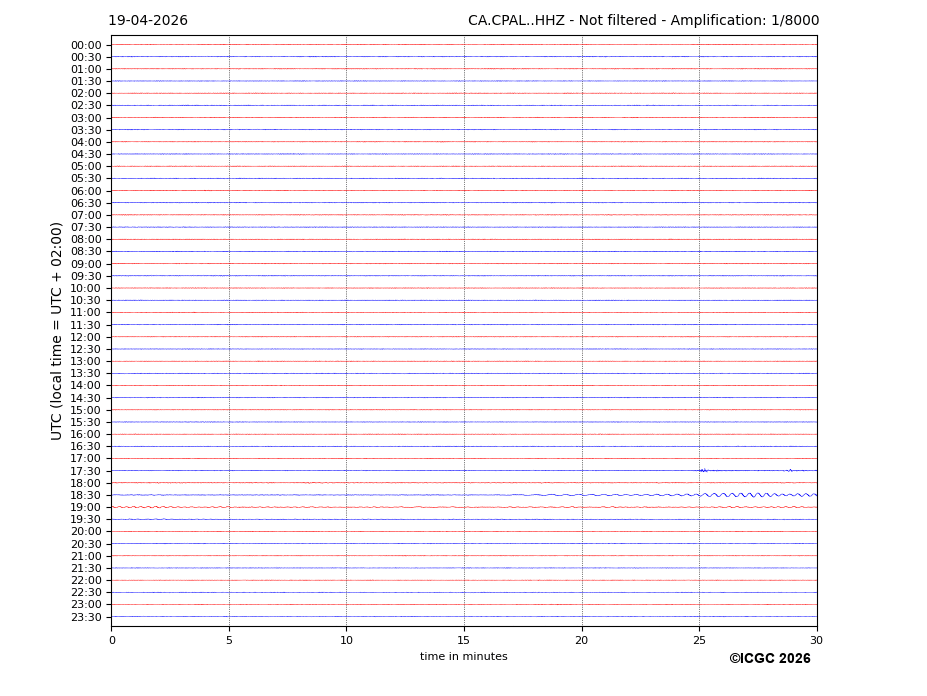This screenshot has width=927, height=696.
Task: Click the x-axis tick label 20
Action: pyautogui.click(x=582, y=640)
